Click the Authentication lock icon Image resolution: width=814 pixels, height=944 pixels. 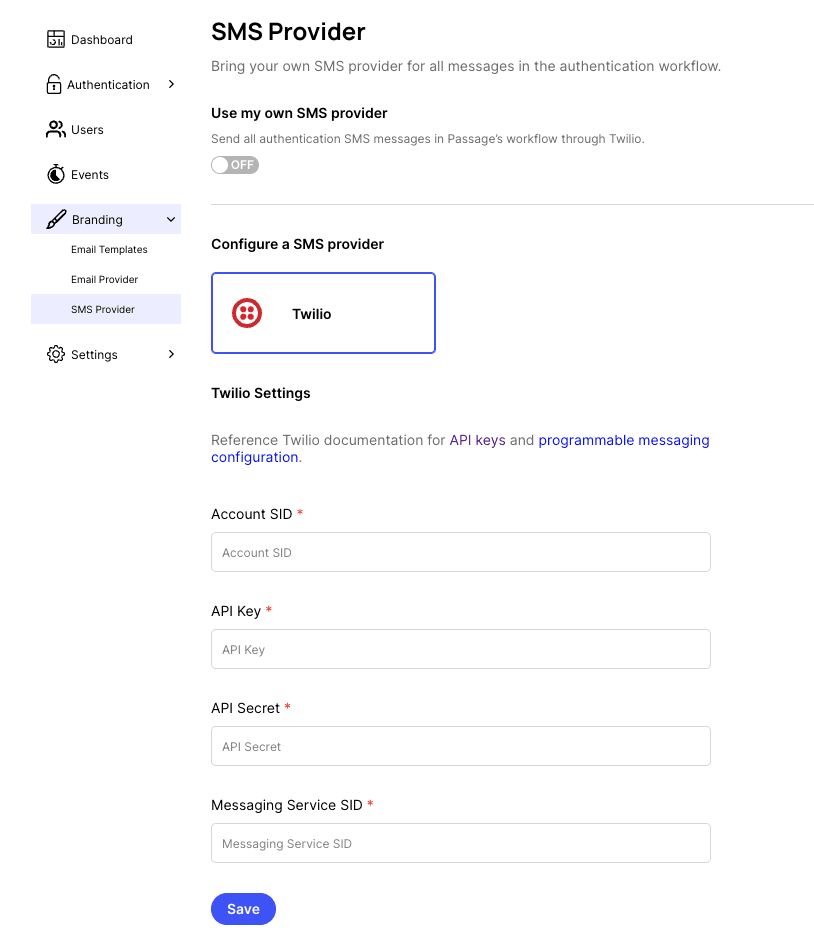pyautogui.click(x=55, y=84)
